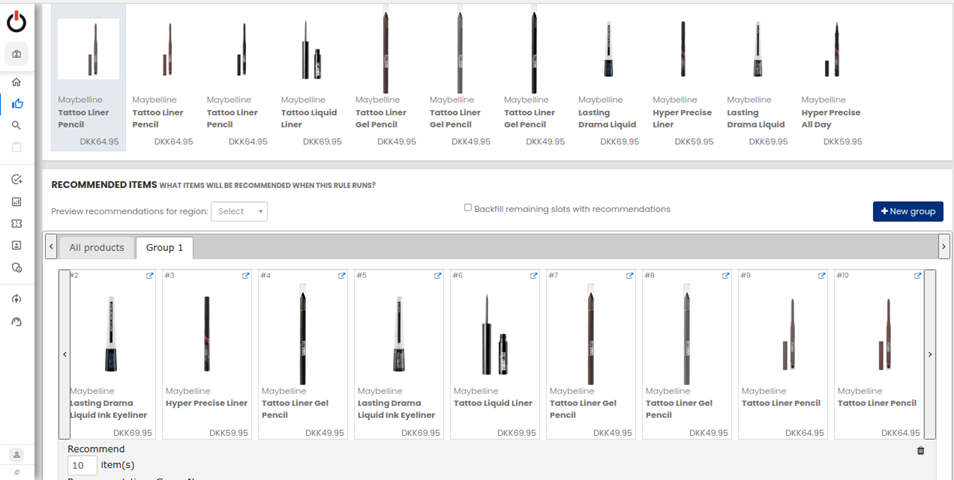Screen dimensions: 954x480
Task: Select the Hyper Precise All Day product
Action: (x=831, y=50)
